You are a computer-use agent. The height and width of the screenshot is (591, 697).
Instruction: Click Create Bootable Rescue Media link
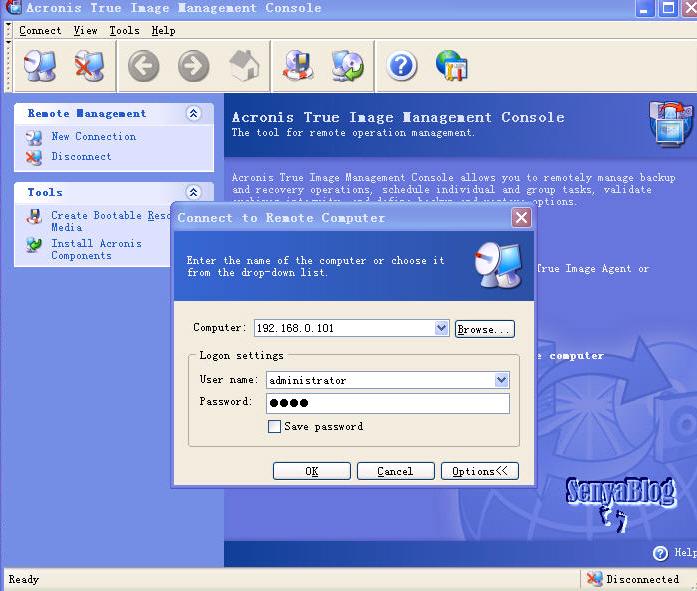coord(110,221)
